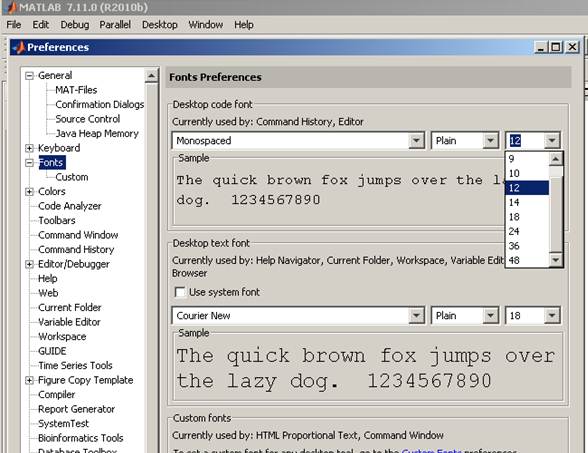Close the code font size dropdown arrow
588x453 pixels.
tap(552, 141)
